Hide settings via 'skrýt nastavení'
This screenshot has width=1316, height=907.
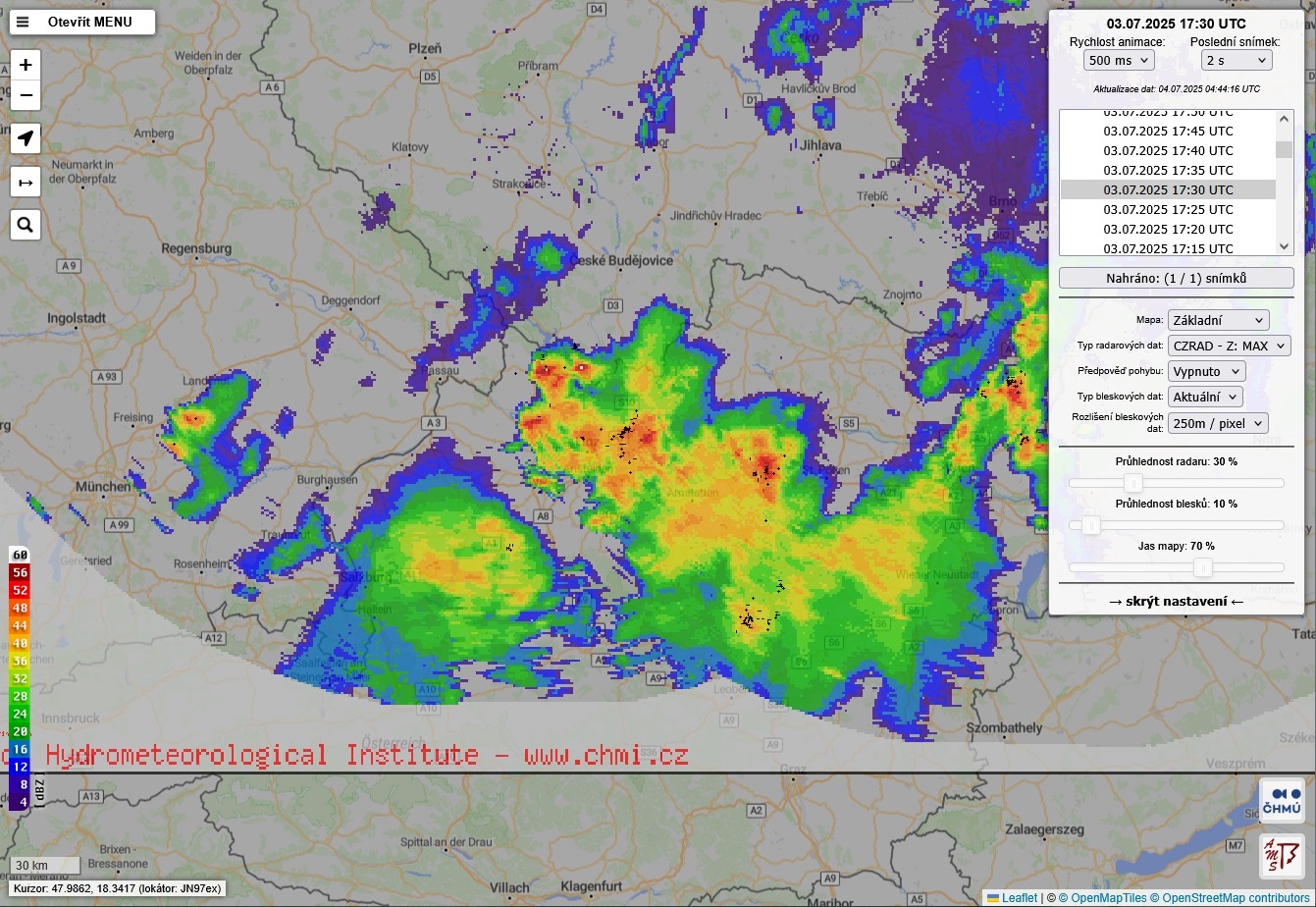pos(1176,601)
